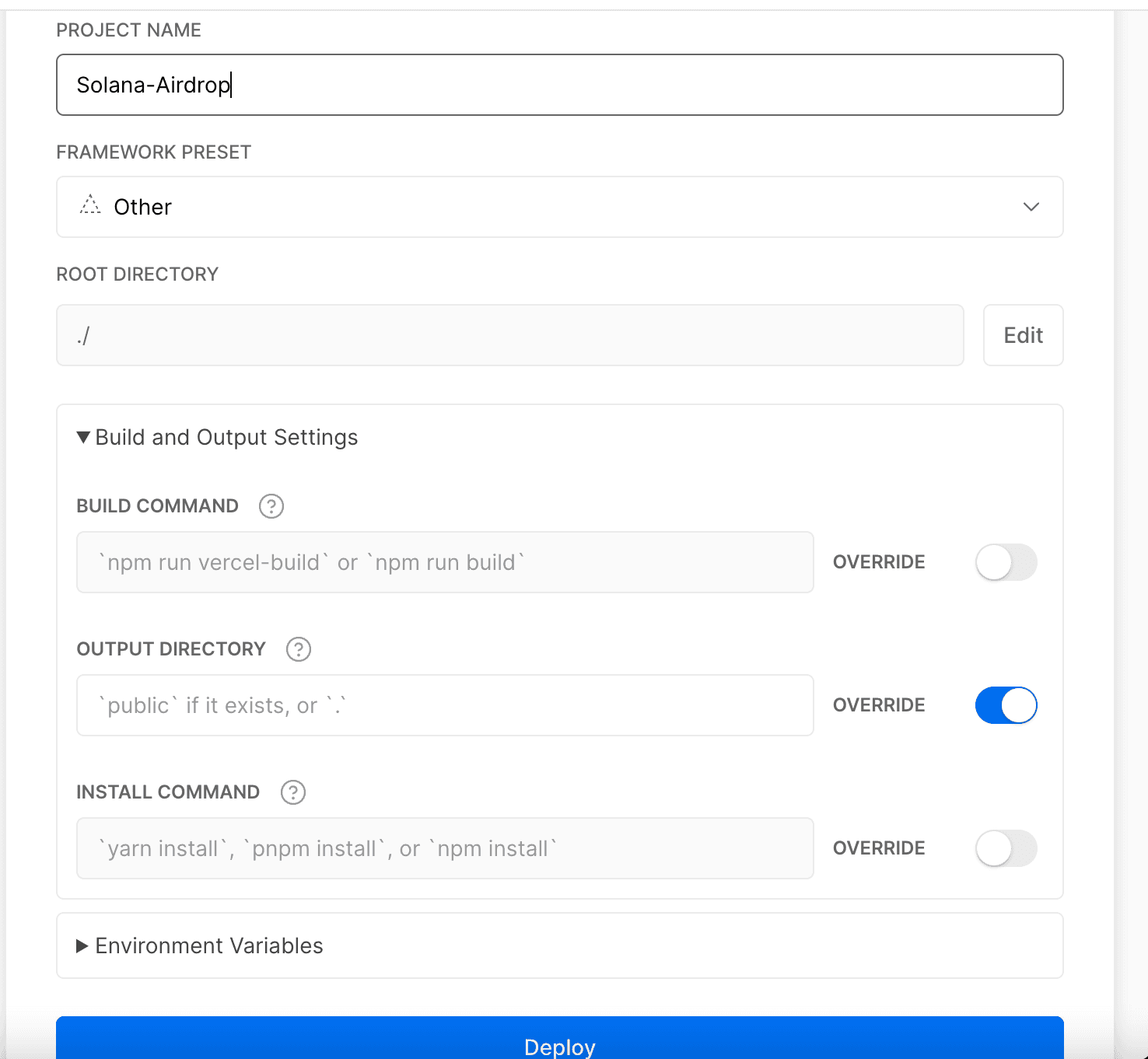Click the Deploy button
1148x1059 pixels.
559,1046
